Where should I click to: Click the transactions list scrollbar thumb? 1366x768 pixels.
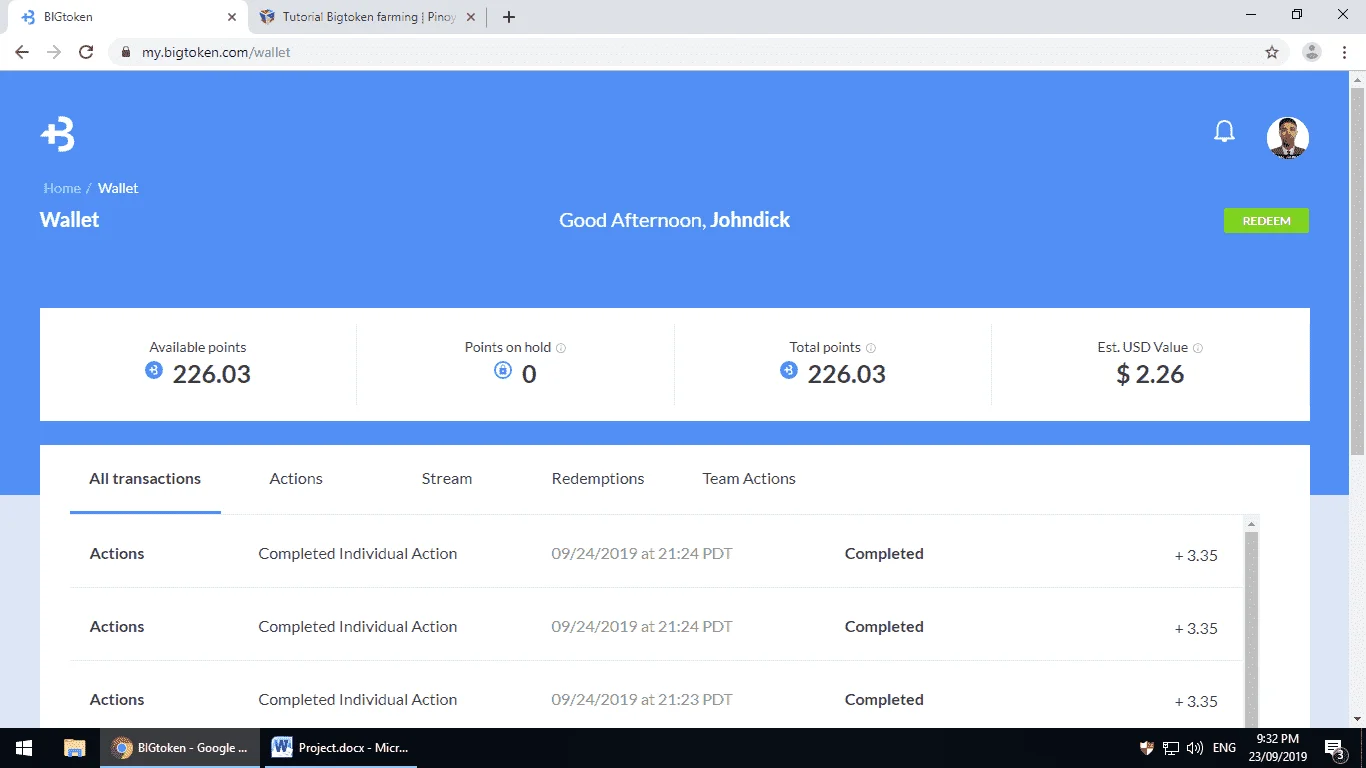tap(1251, 630)
